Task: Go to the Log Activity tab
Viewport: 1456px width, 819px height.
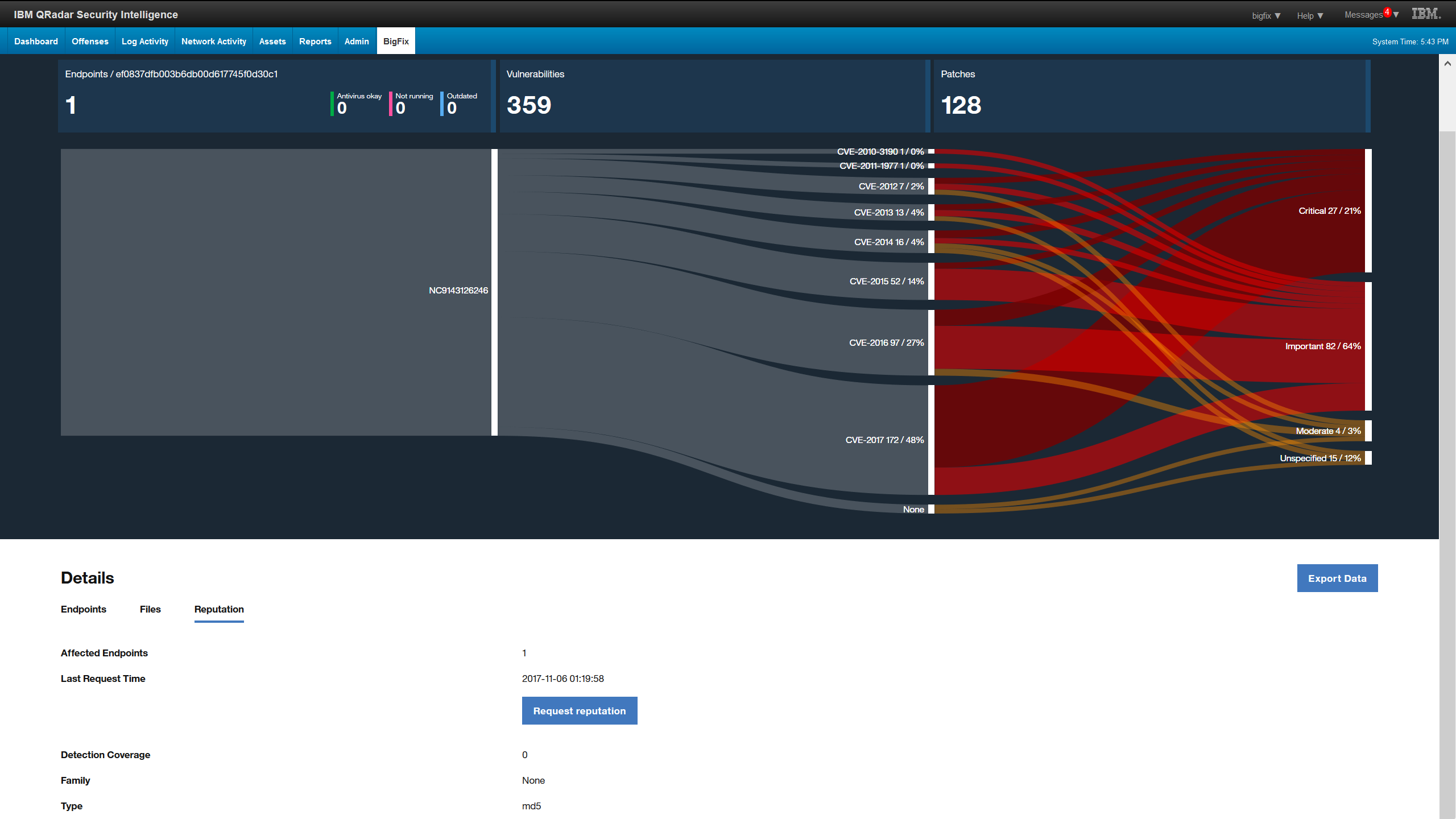Action: point(144,41)
